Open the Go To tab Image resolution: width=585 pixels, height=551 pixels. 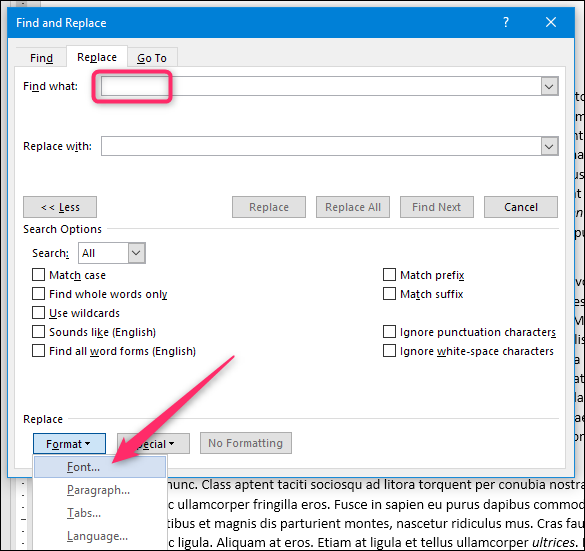click(152, 58)
